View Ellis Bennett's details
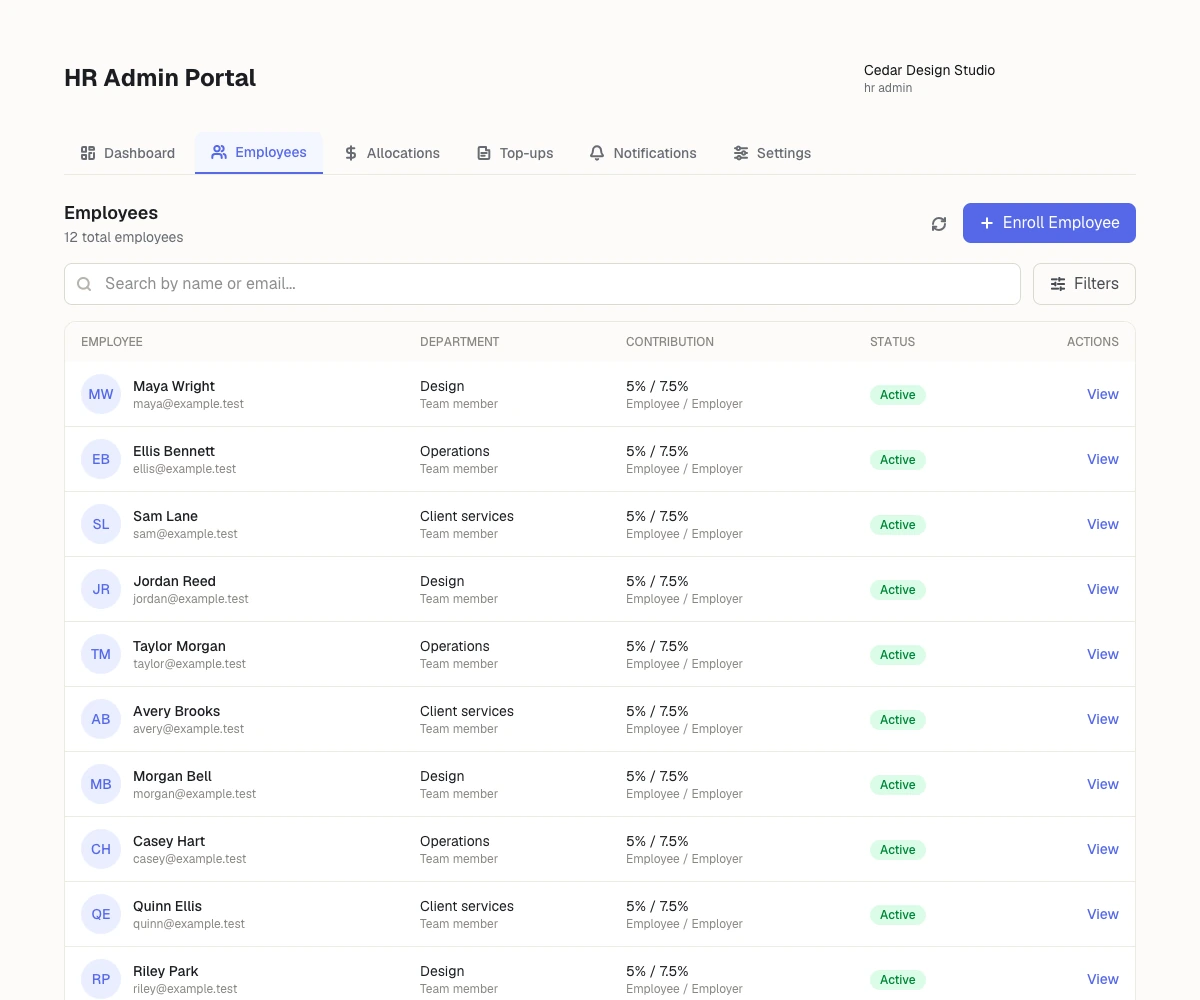The image size is (1200, 1000). (1103, 459)
